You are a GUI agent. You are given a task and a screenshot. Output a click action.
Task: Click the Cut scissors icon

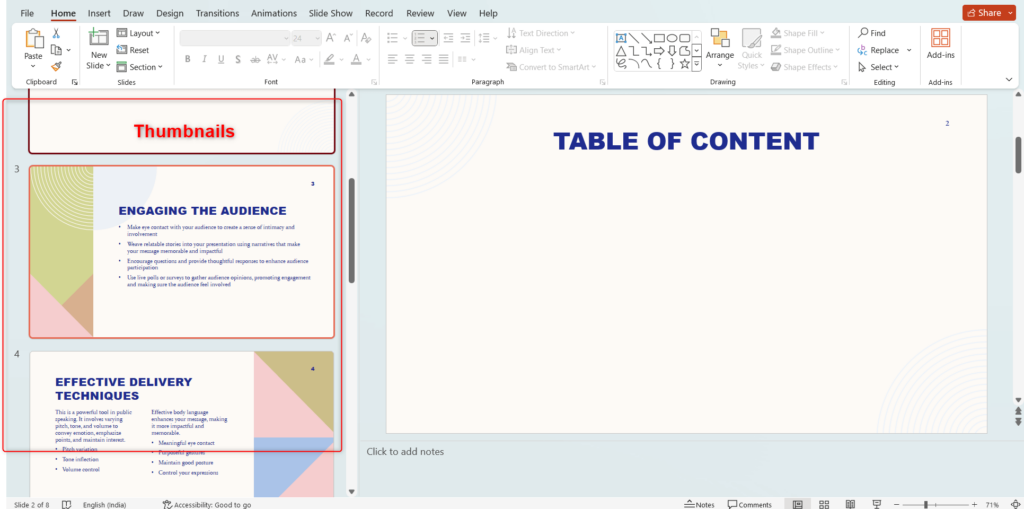(x=56, y=33)
